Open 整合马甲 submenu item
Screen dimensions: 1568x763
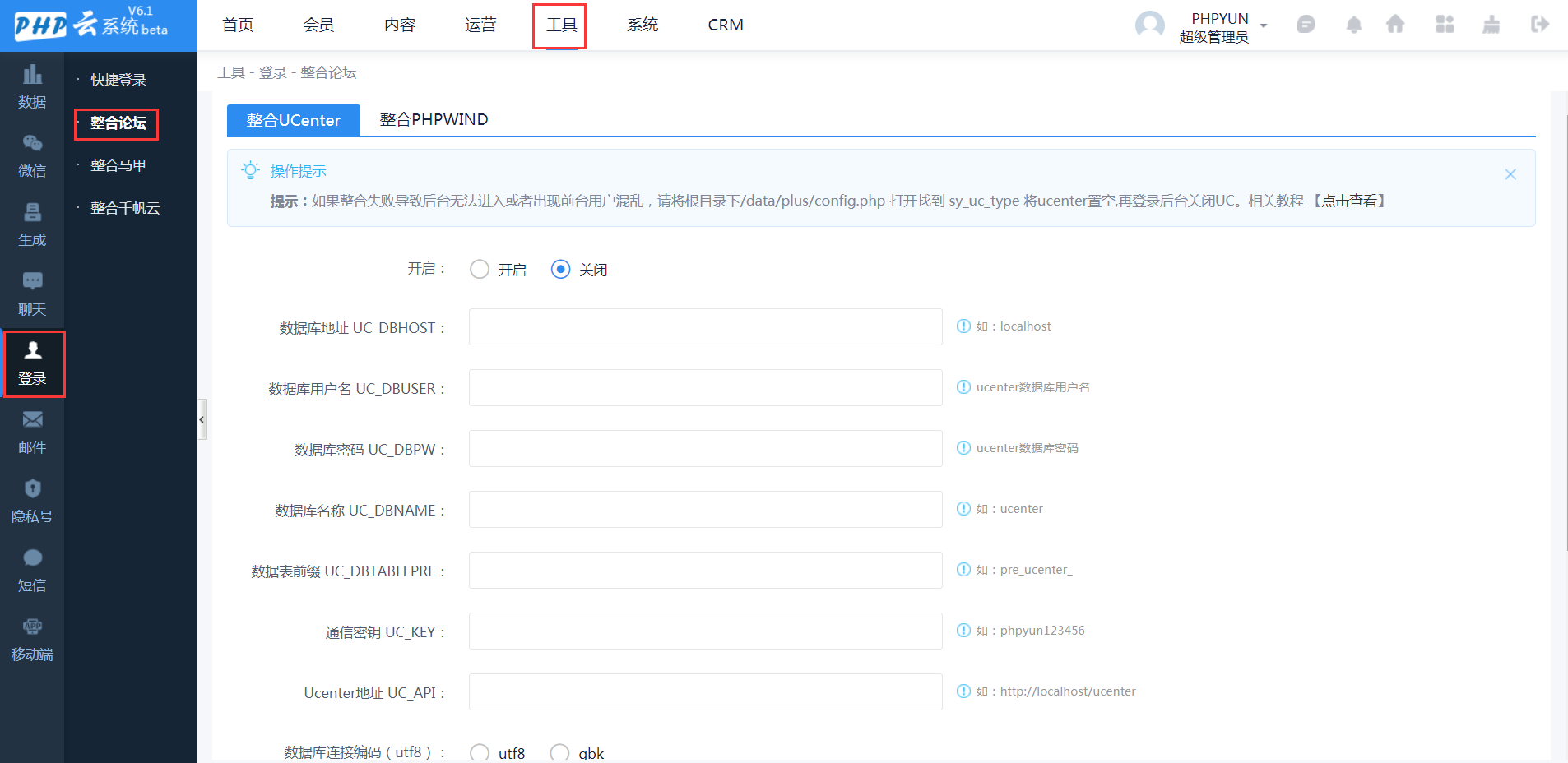click(x=118, y=165)
